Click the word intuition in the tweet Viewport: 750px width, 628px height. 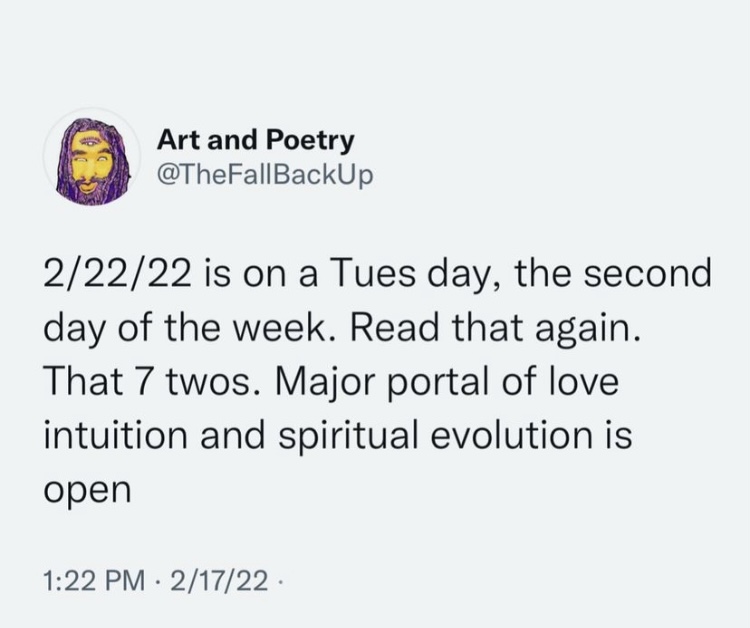click(115, 435)
